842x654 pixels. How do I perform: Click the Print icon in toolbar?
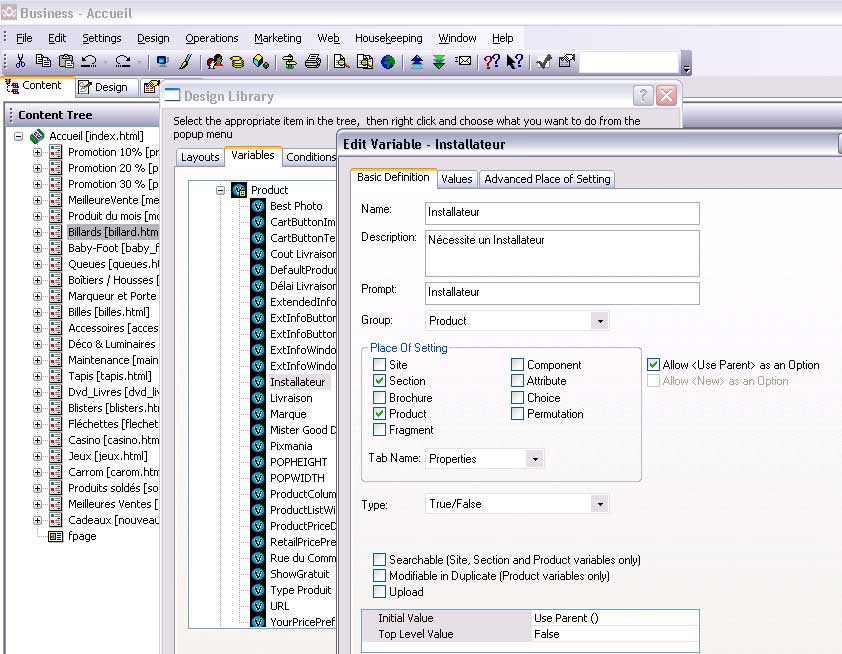(x=312, y=62)
